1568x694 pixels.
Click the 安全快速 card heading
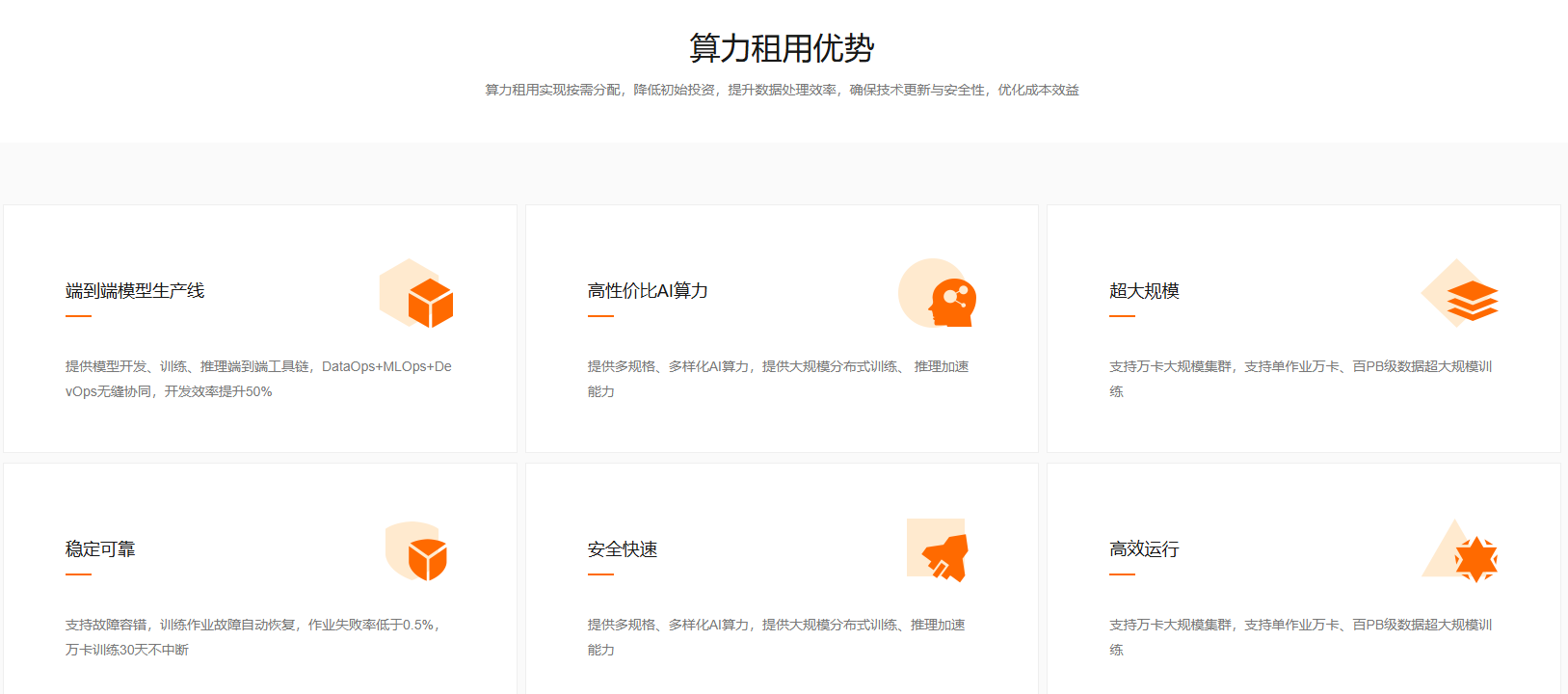[623, 549]
